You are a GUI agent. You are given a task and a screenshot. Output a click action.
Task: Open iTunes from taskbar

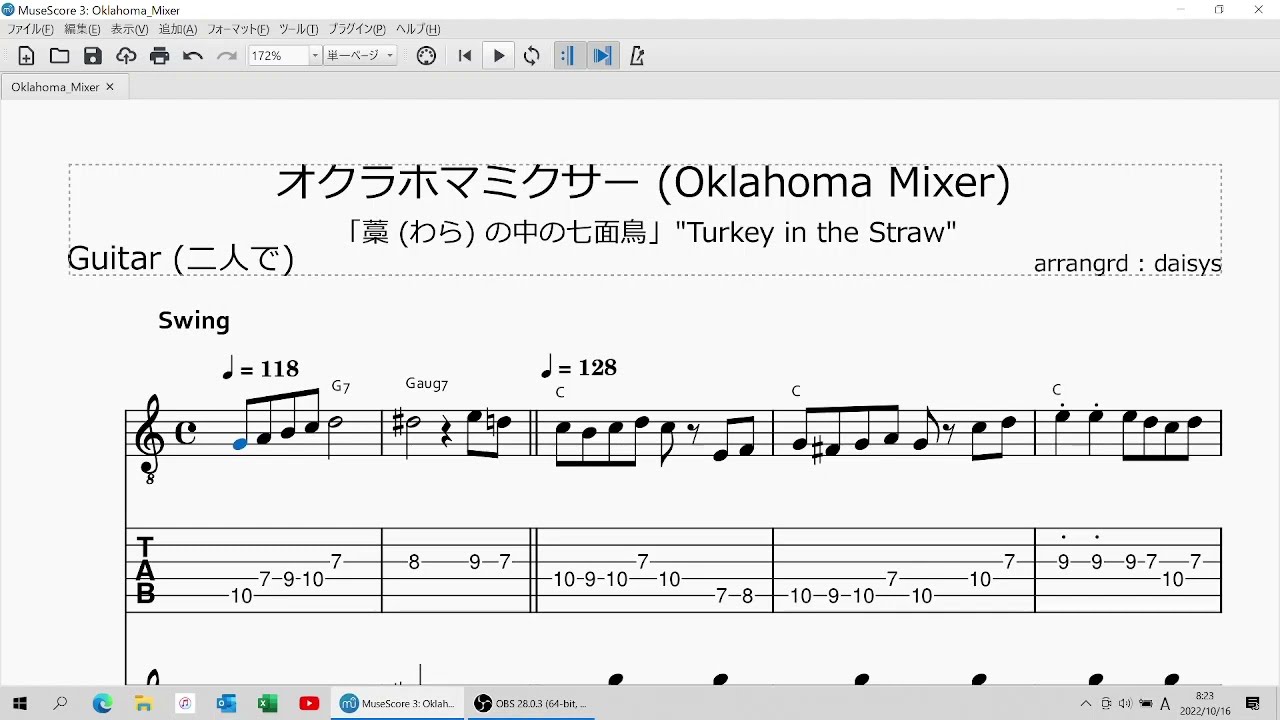pos(185,703)
